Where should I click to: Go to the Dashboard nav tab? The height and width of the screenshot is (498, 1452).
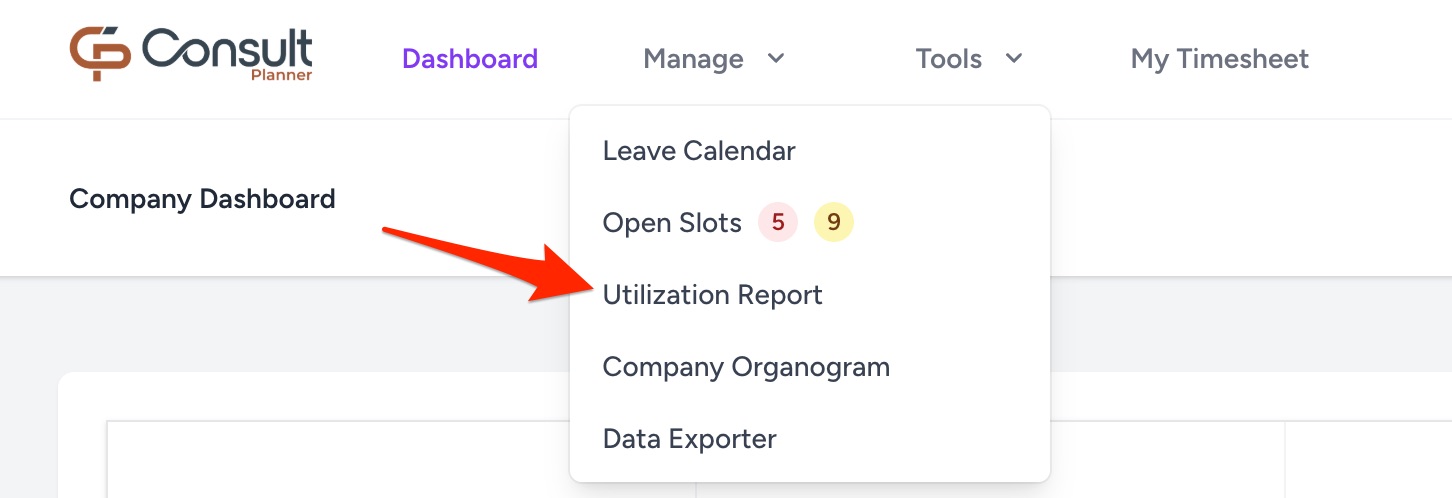(x=470, y=59)
